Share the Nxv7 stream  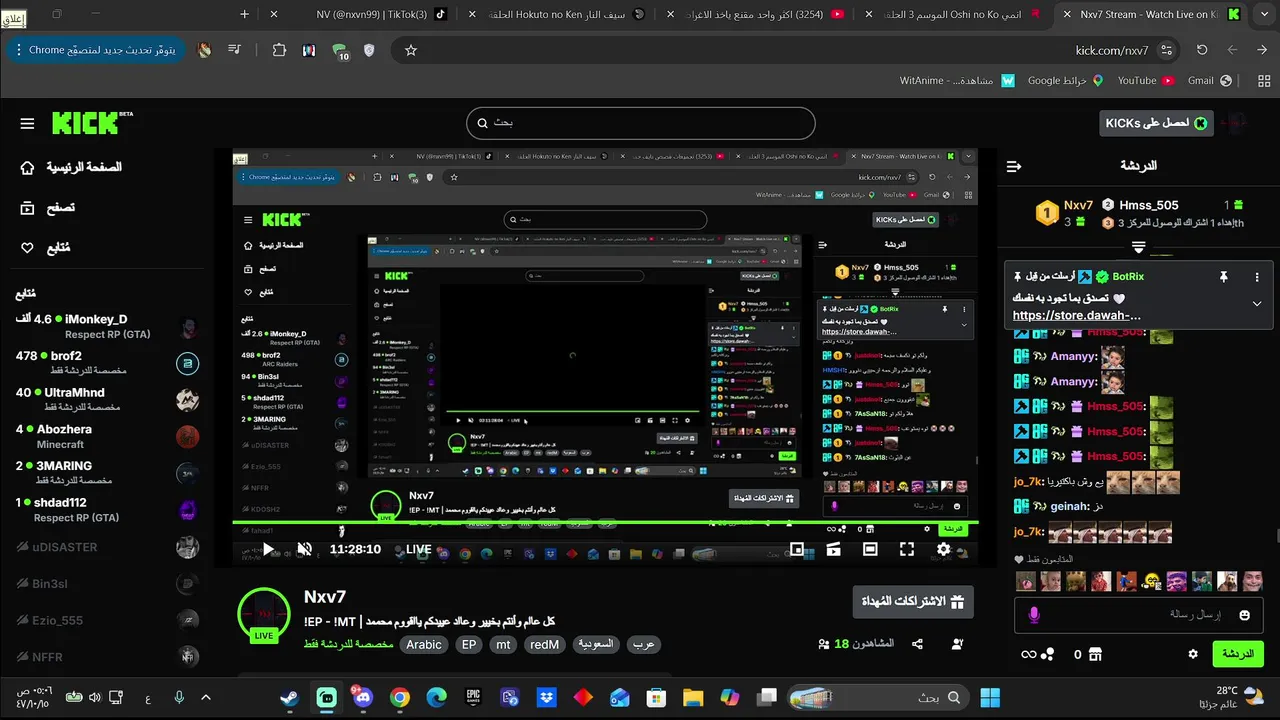click(x=917, y=644)
